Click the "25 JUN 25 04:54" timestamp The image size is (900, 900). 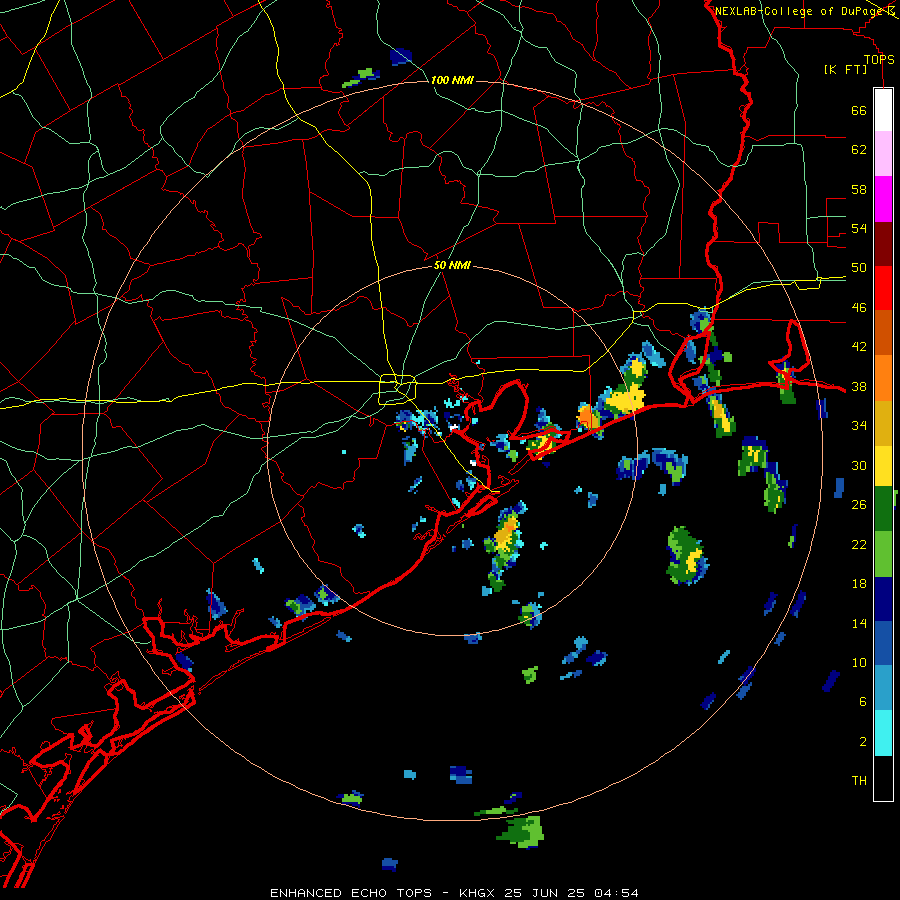571,893
